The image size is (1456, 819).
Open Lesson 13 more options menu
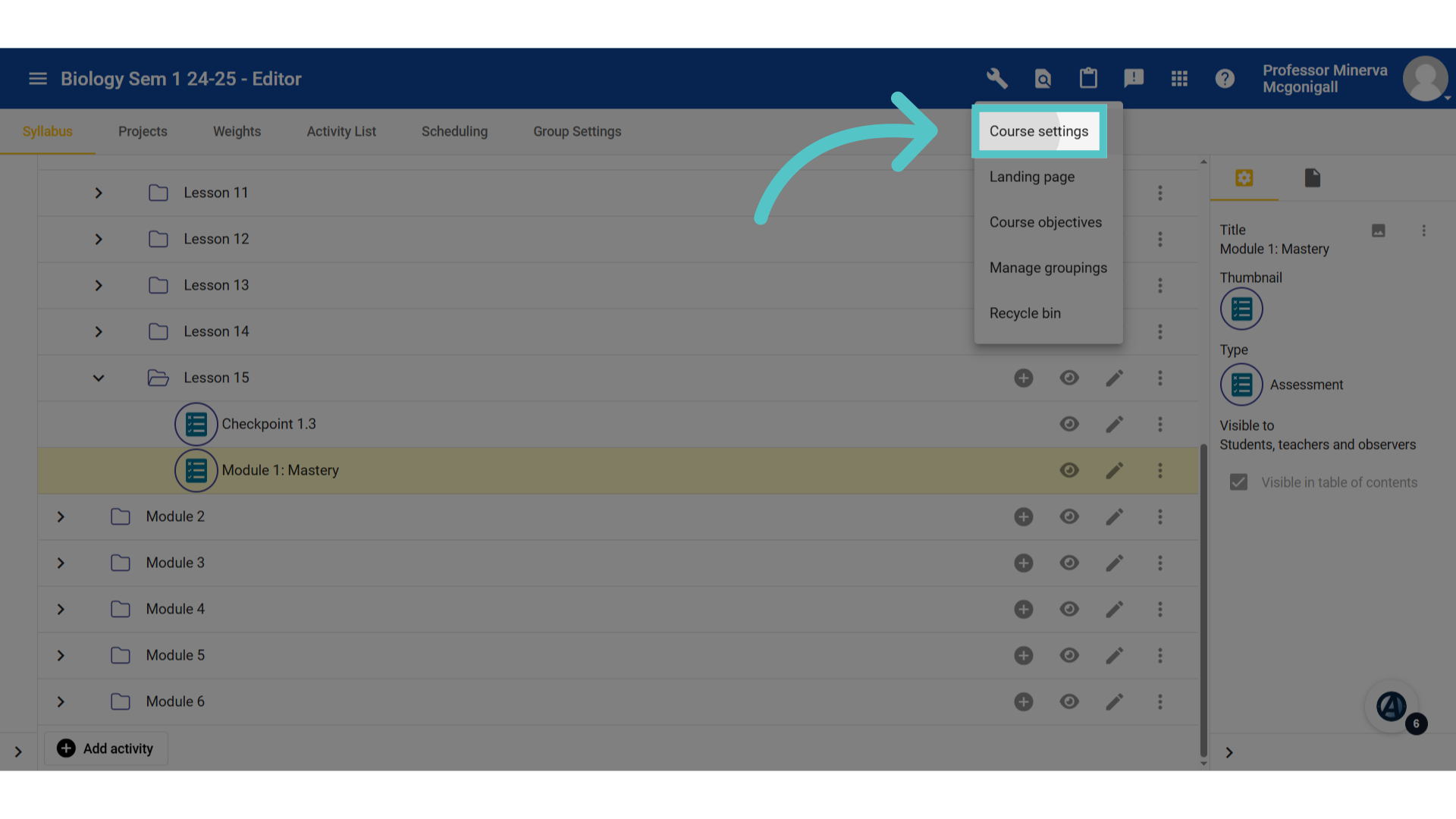1159,285
